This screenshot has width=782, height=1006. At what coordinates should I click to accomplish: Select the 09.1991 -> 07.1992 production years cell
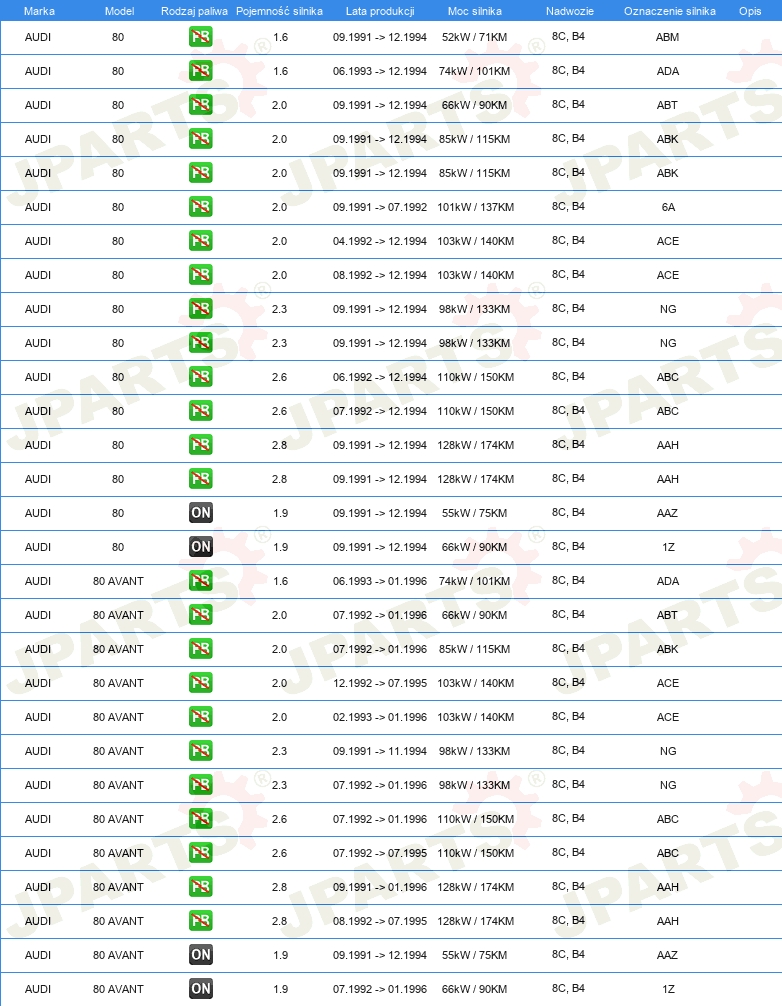coord(380,207)
